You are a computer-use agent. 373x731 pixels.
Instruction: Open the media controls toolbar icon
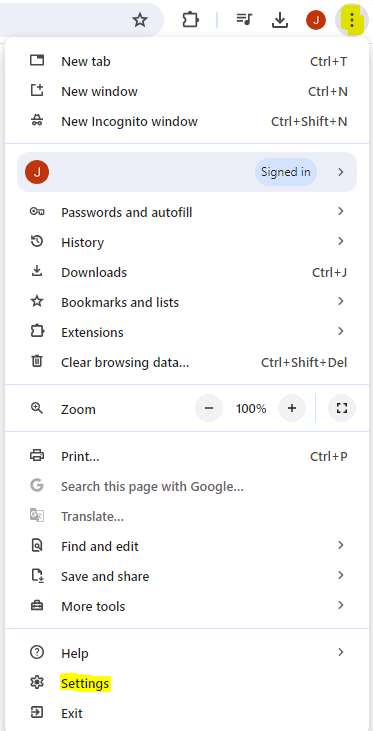(x=244, y=20)
